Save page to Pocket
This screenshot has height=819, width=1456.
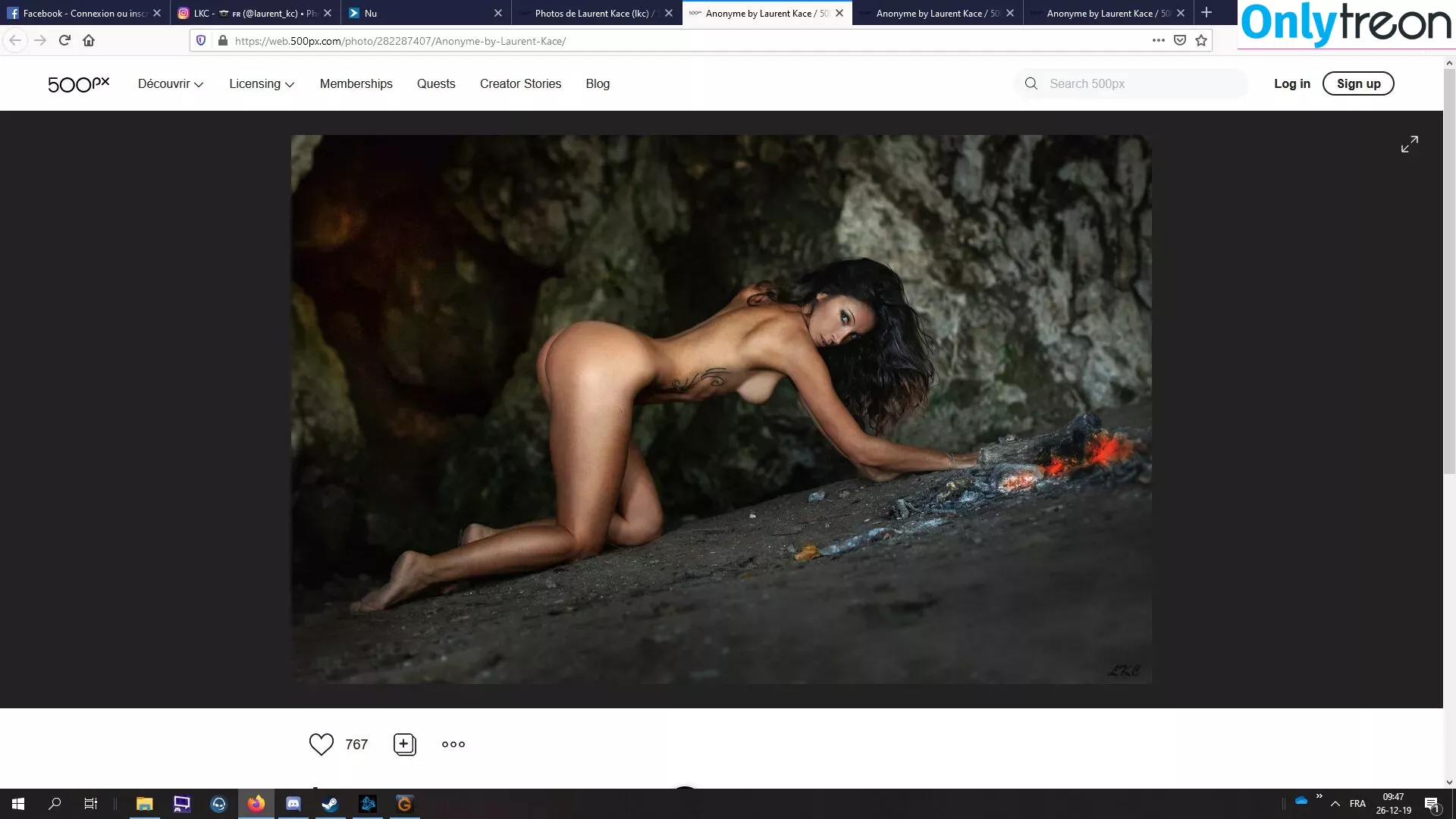pos(1180,40)
